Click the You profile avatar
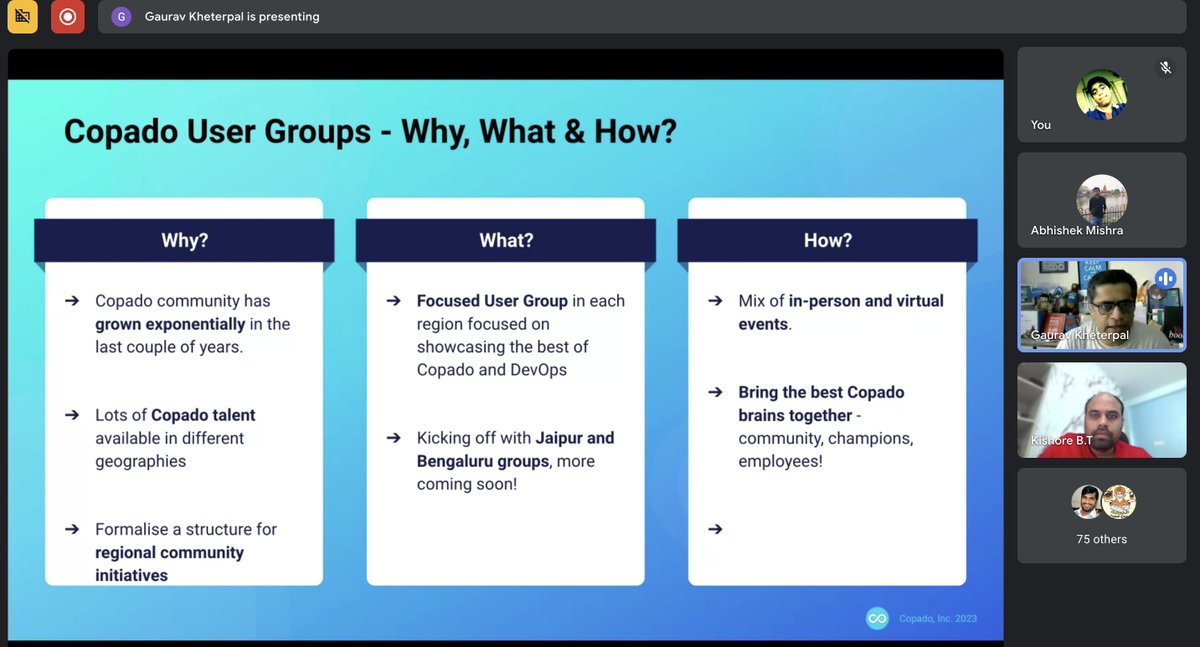The width and height of the screenshot is (1200, 647). tap(1101, 95)
